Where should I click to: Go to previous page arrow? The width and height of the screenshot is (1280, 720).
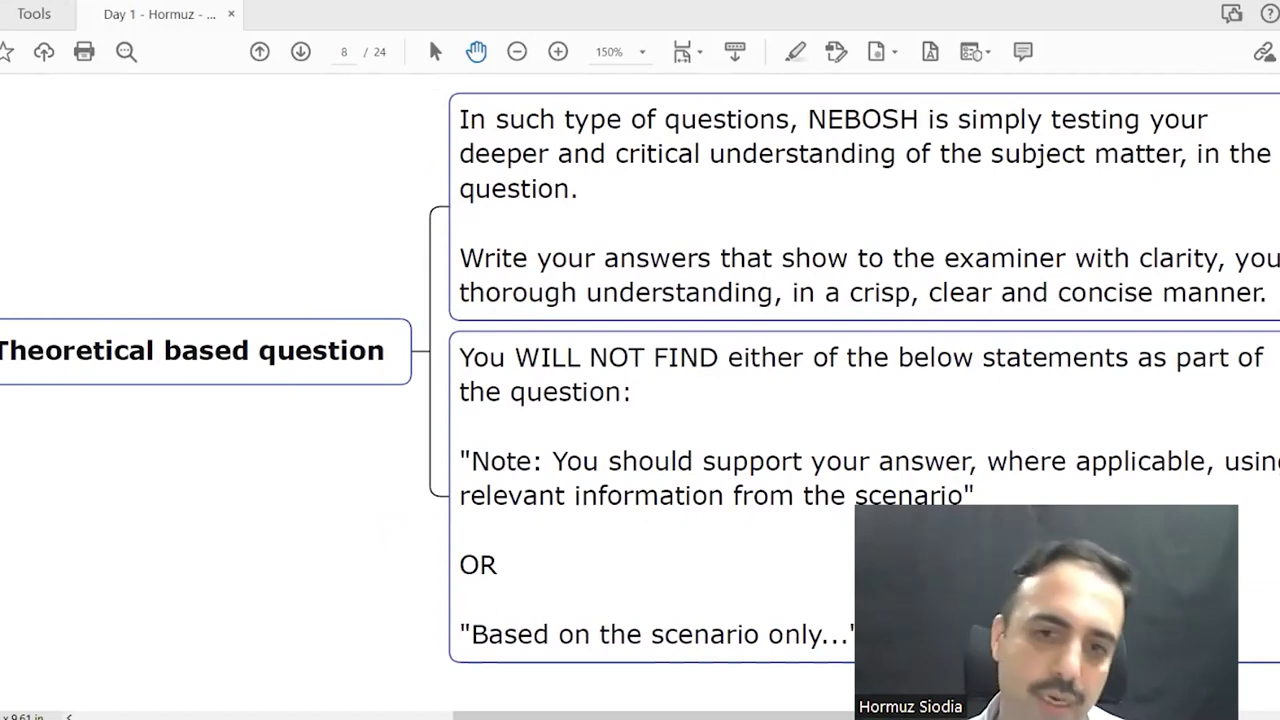260,52
